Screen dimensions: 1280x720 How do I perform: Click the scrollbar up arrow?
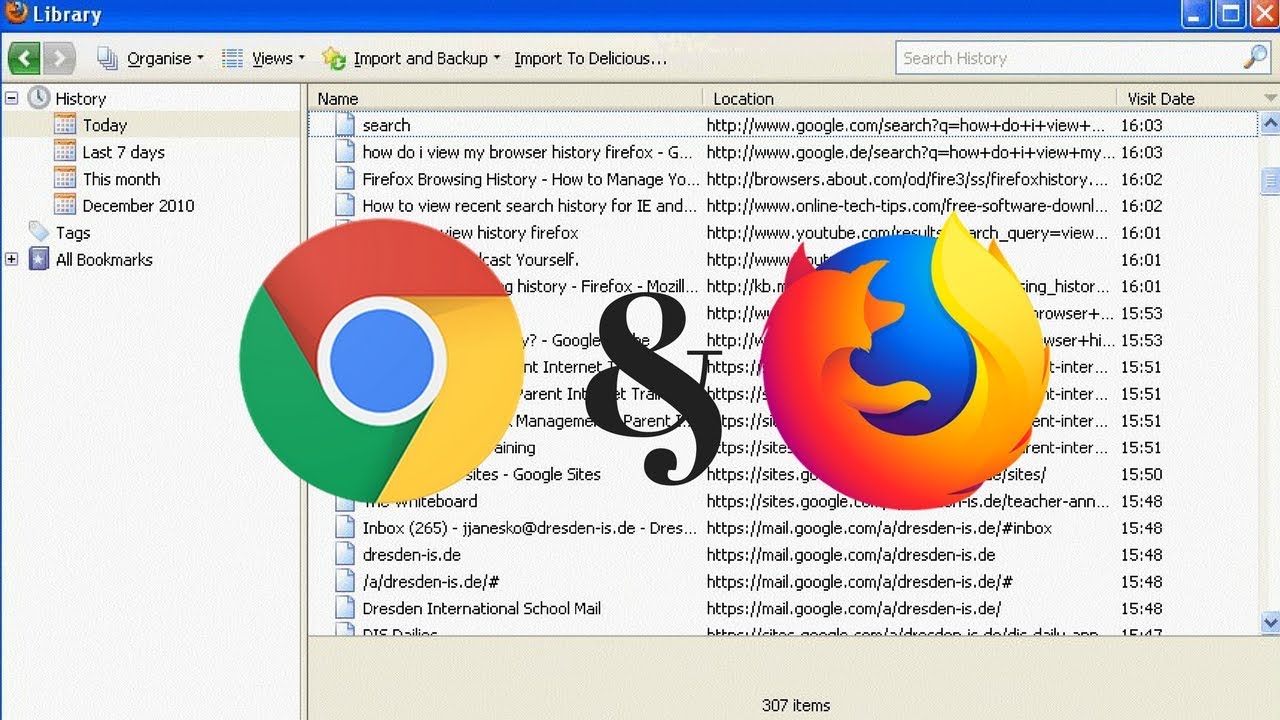(1270, 124)
